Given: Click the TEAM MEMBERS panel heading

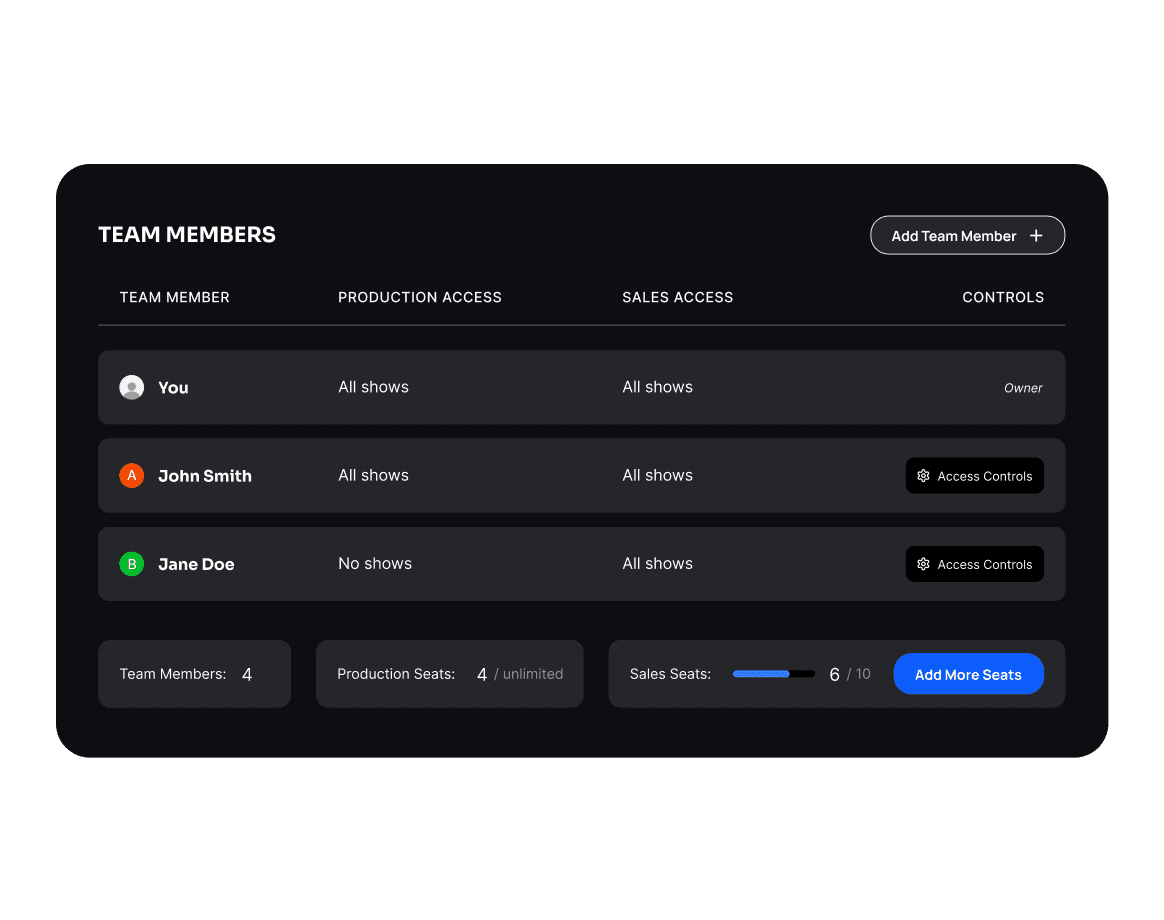Looking at the screenshot, I should (186, 234).
